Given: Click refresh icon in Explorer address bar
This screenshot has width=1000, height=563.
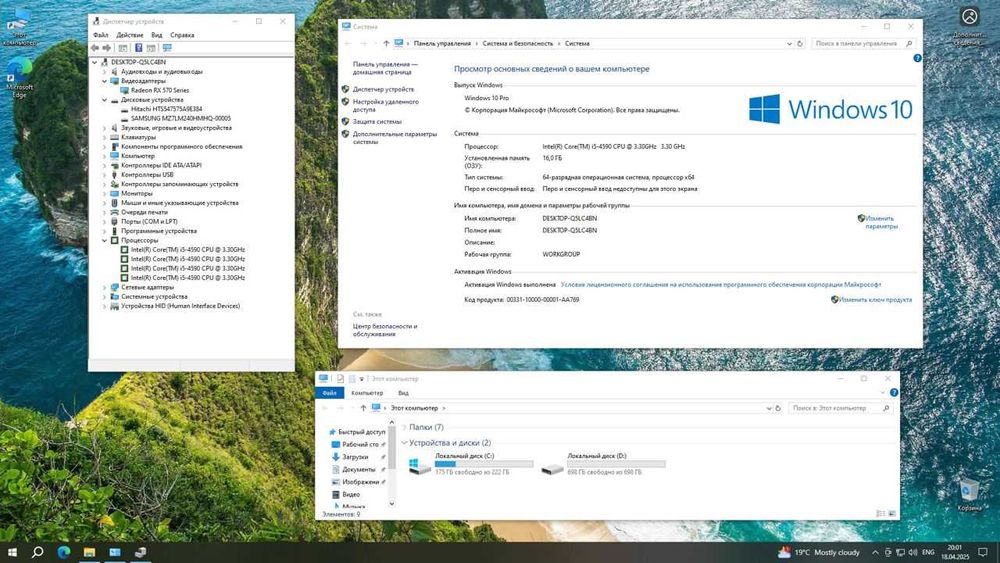Looking at the screenshot, I should [777, 408].
